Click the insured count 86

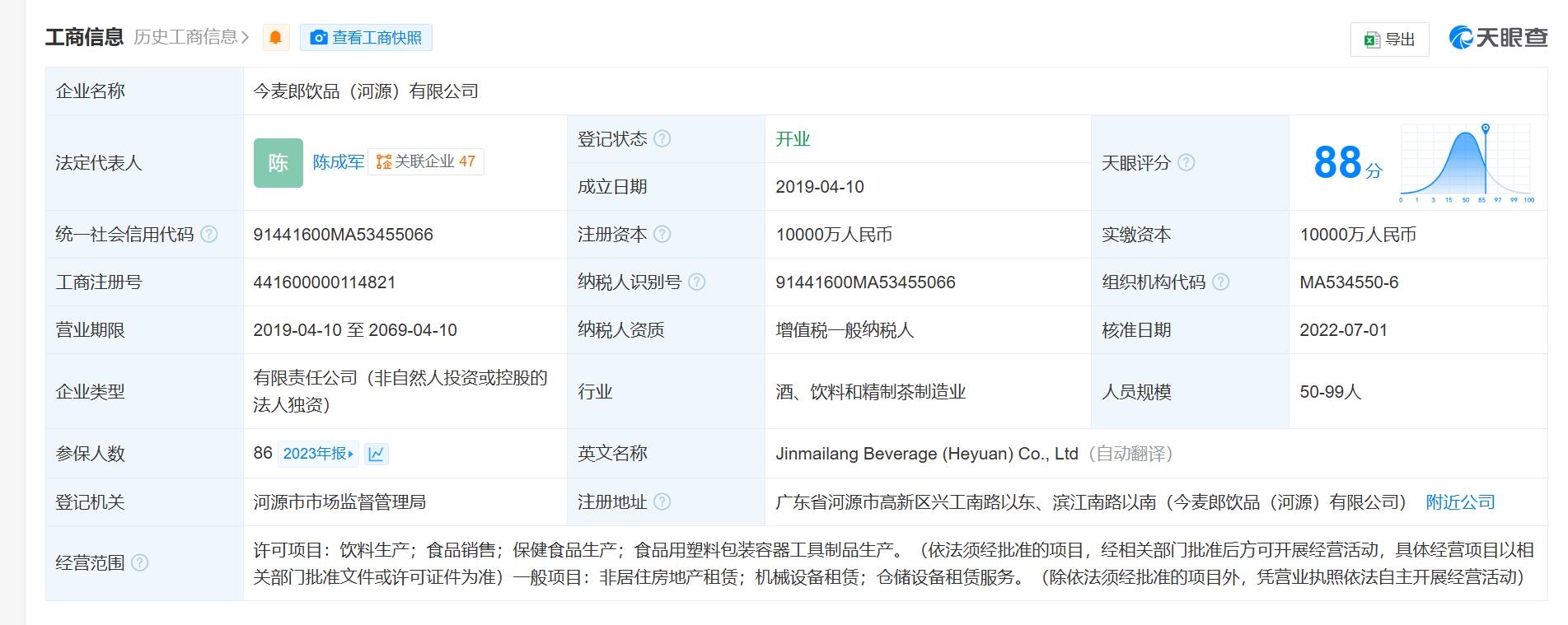263,454
